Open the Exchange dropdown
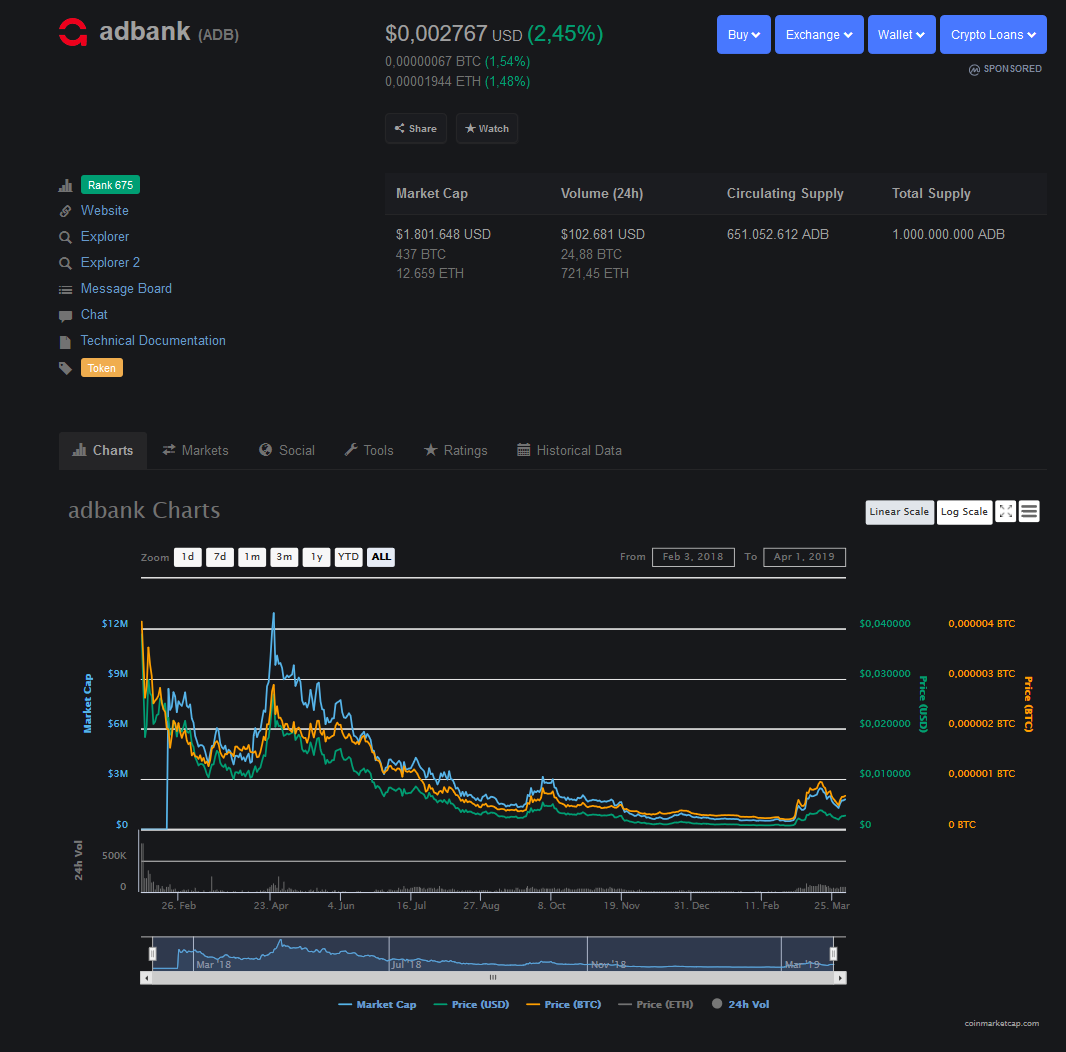 819,35
